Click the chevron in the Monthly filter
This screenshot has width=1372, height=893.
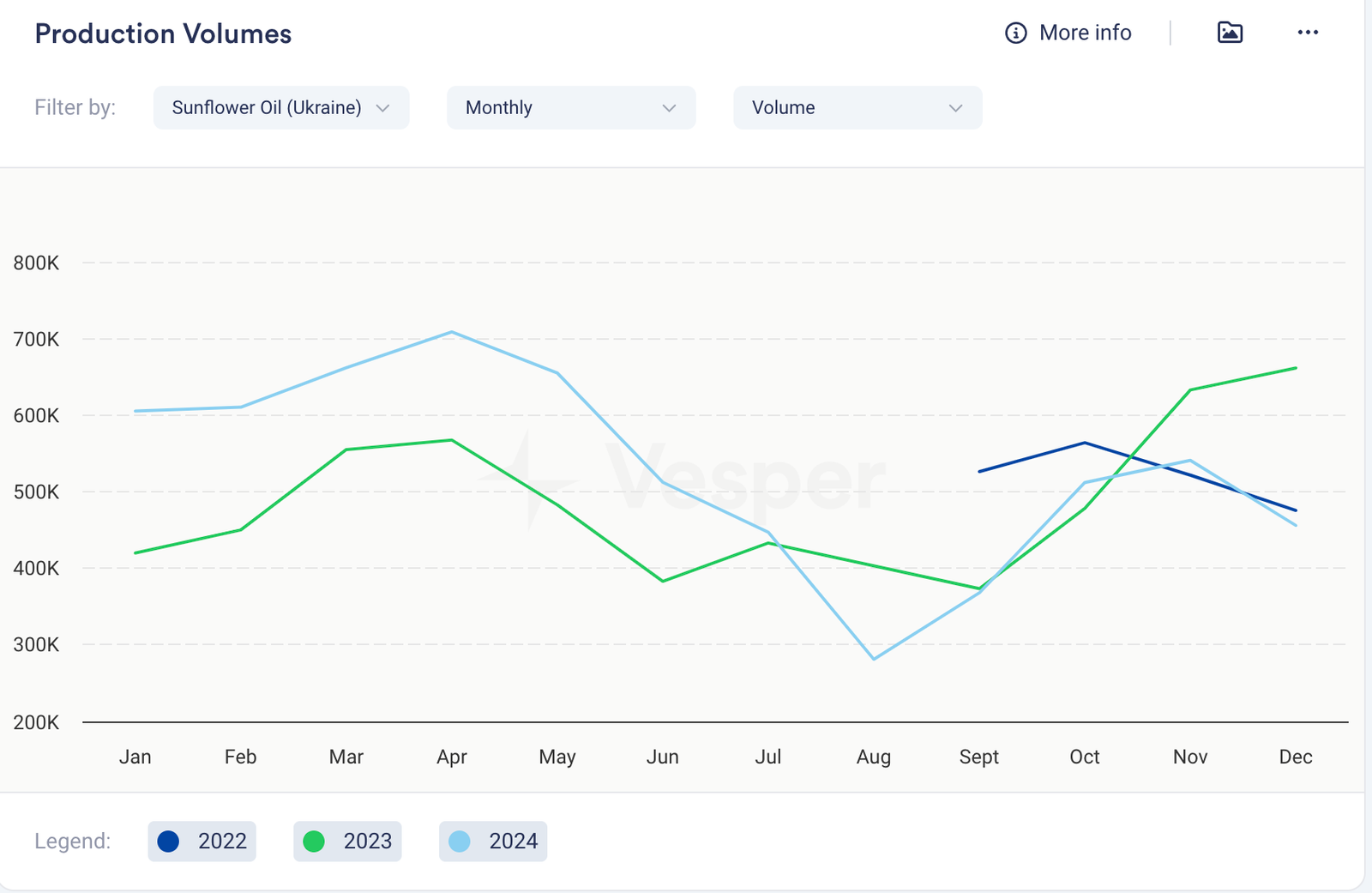pyautogui.click(x=669, y=108)
